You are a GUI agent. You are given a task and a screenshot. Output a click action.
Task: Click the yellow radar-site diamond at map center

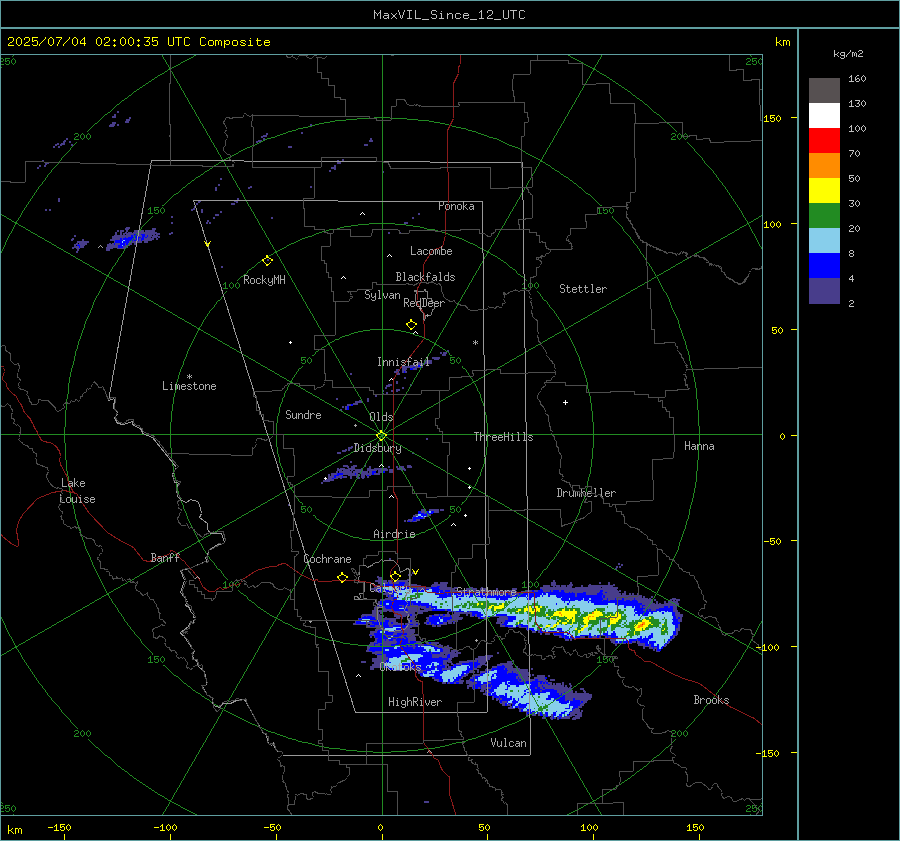pyautogui.click(x=382, y=436)
